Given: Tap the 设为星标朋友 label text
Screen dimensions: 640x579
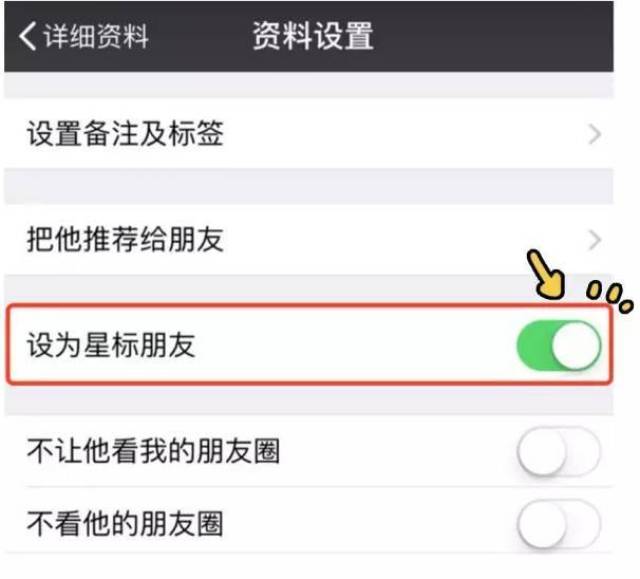Looking at the screenshot, I should tap(111, 345).
